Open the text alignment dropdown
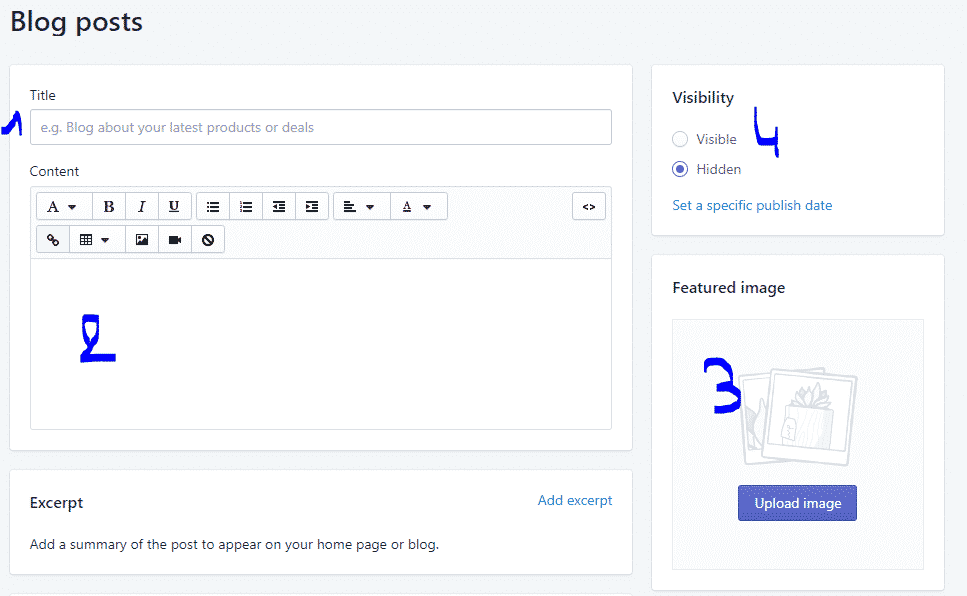Viewport: 967px width, 596px height. tap(361, 207)
